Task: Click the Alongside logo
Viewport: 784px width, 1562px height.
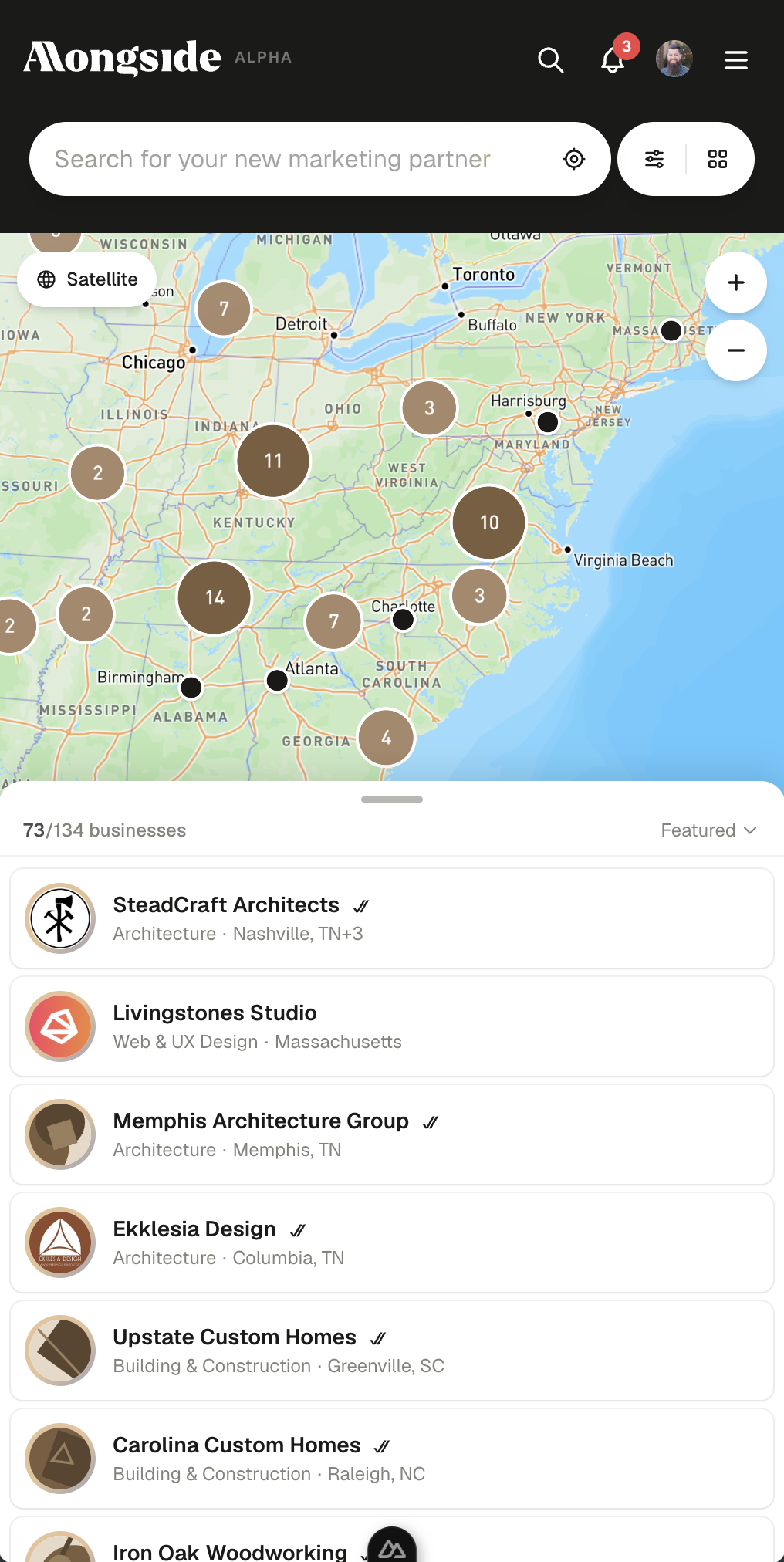Action: 123,58
